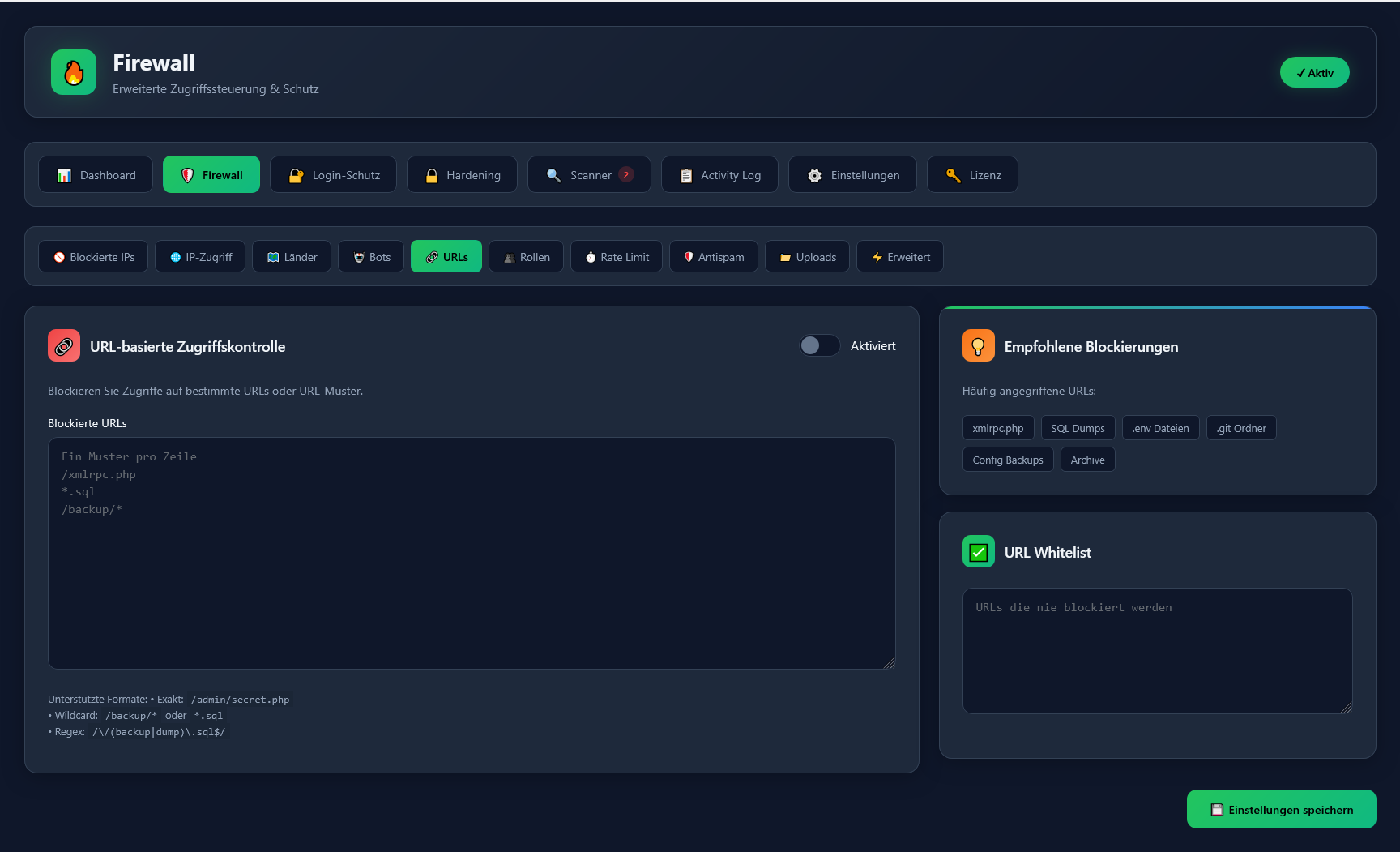Select the Dashboard chart icon
The width and height of the screenshot is (1400, 852).
point(64,174)
